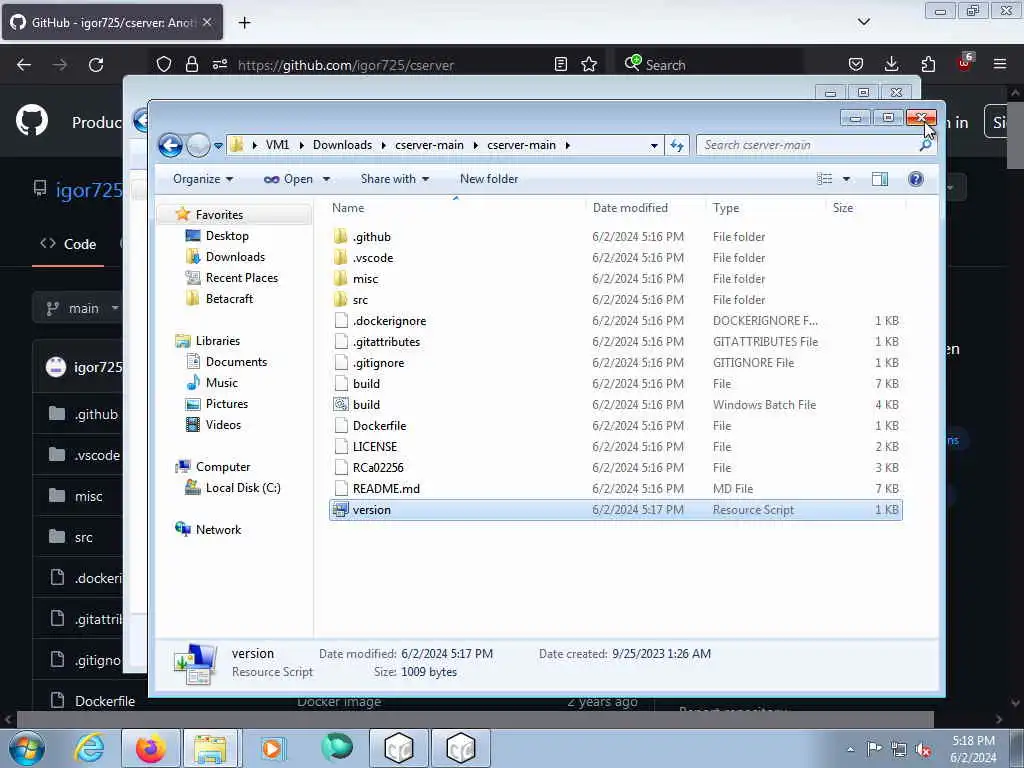Click the refresh button beside address bar

pos(677,146)
